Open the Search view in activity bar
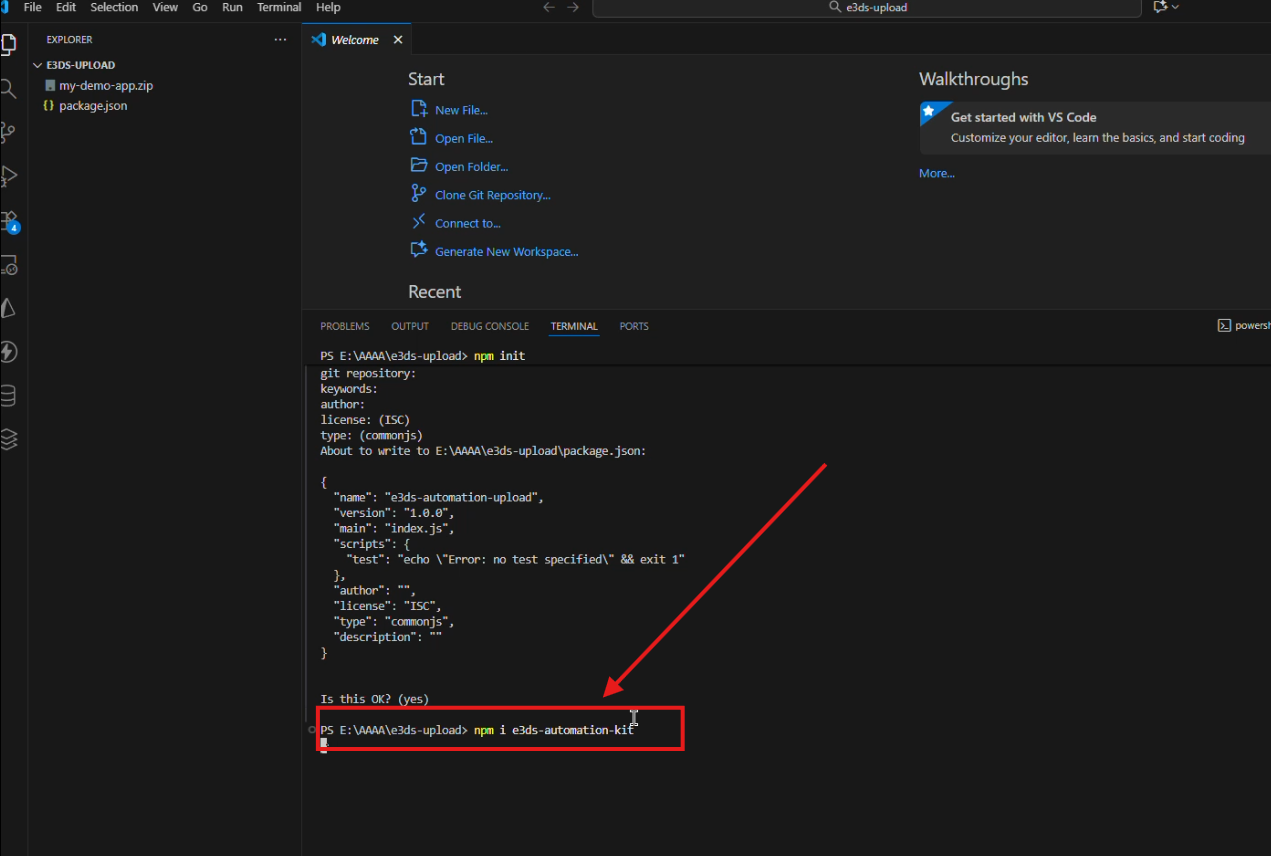The height and width of the screenshot is (856, 1271). pos(9,89)
